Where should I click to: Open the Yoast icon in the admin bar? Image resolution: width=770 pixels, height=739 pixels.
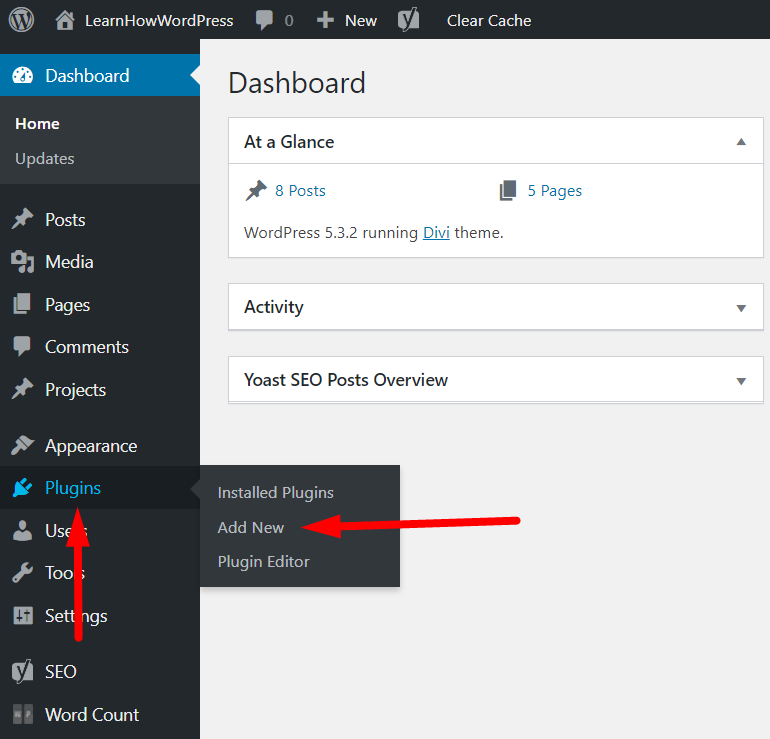pos(409,20)
